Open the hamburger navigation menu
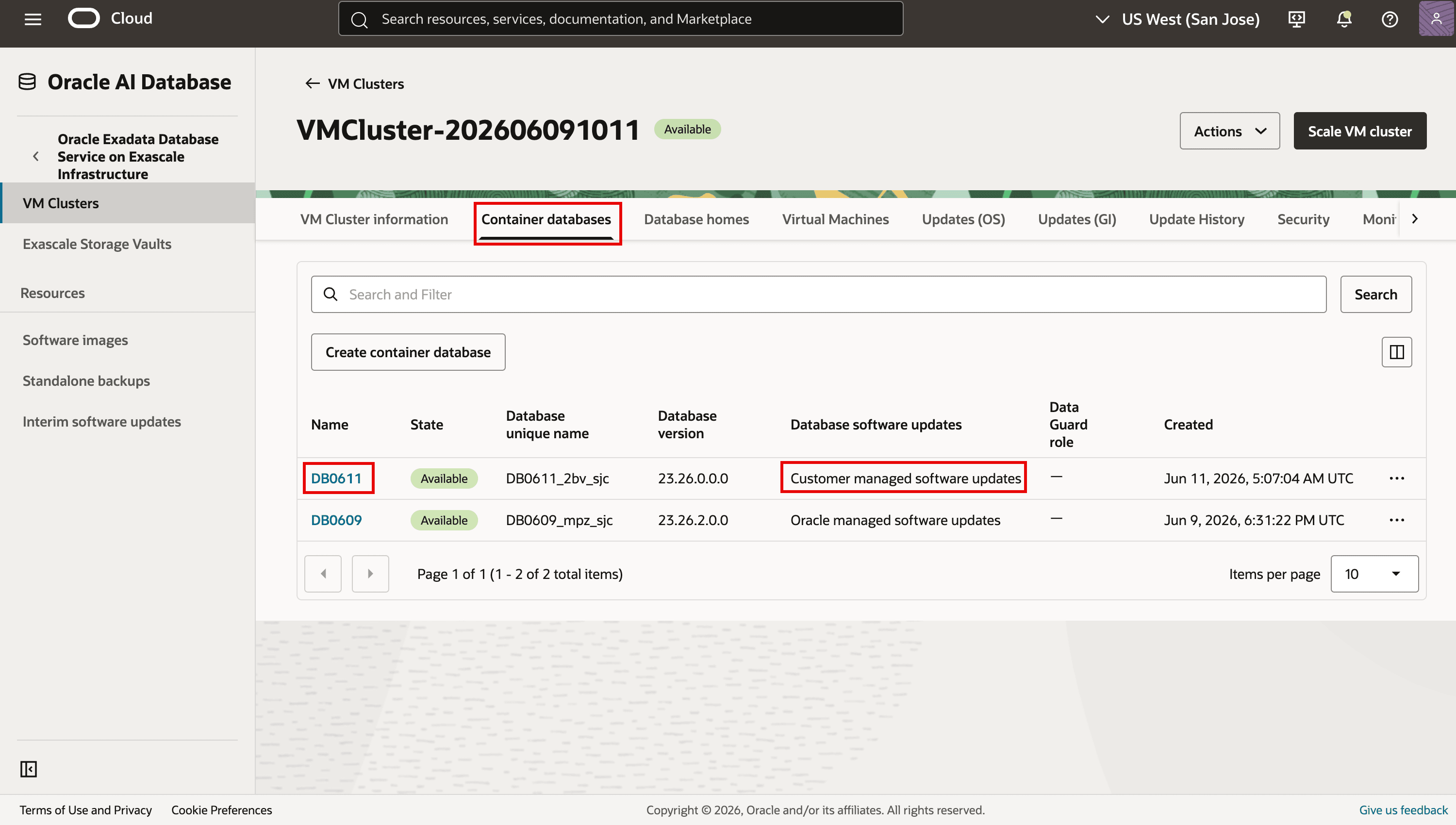The height and width of the screenshot is (825, 1456). tap(33, 19)
